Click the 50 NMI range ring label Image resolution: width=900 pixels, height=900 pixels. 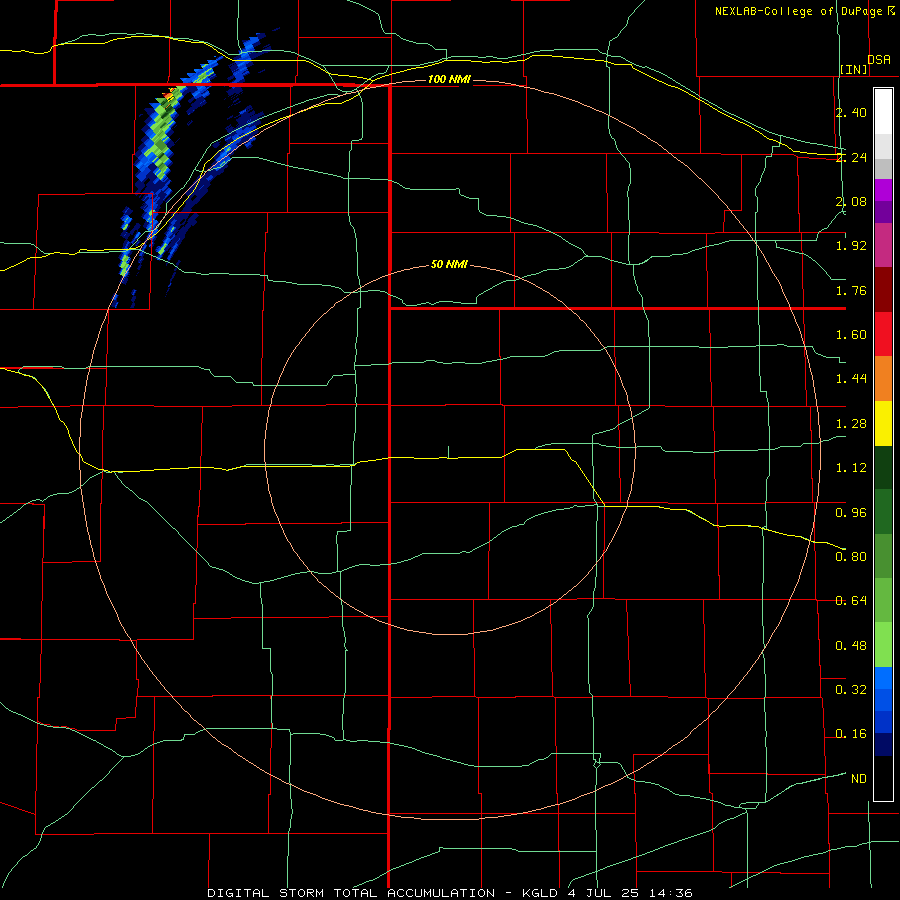tap(449, 265)
